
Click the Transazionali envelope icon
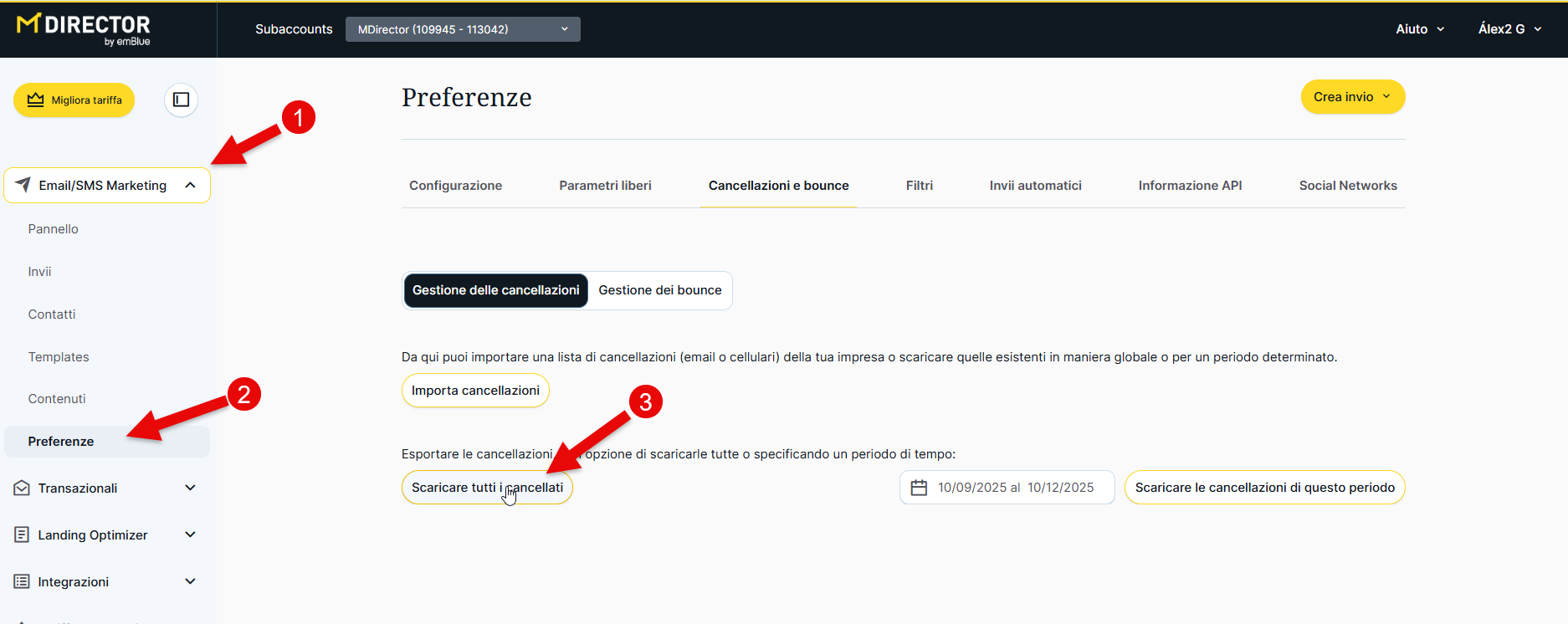[22, 488]
